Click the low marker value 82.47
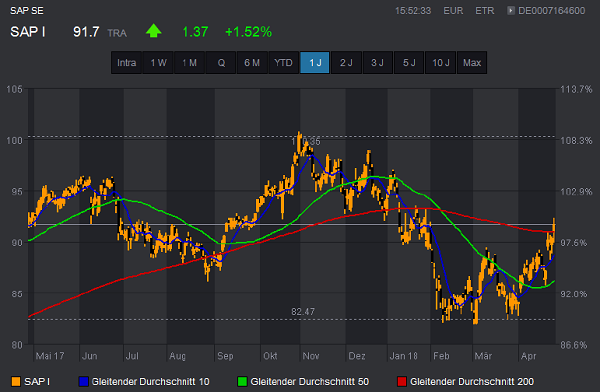600x392 pixels. tap(303, 312)
